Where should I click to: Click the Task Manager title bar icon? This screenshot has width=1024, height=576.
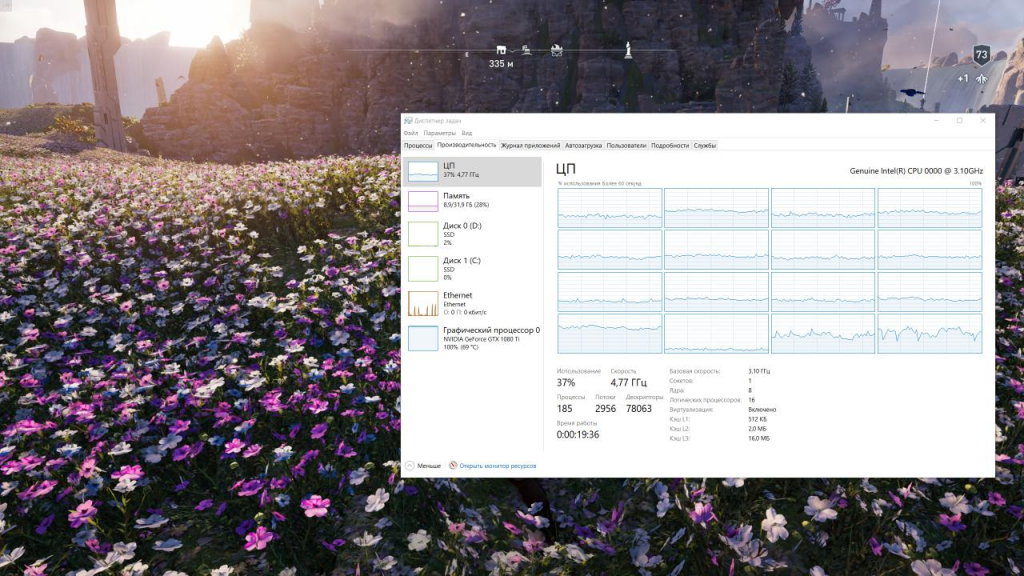click(x=408, y=120)
